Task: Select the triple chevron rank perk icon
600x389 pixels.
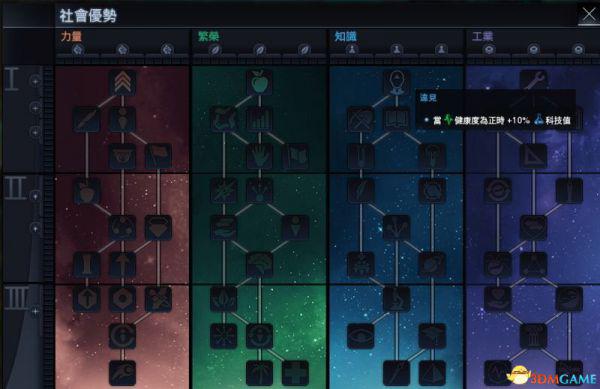Action: click(122, 83)
